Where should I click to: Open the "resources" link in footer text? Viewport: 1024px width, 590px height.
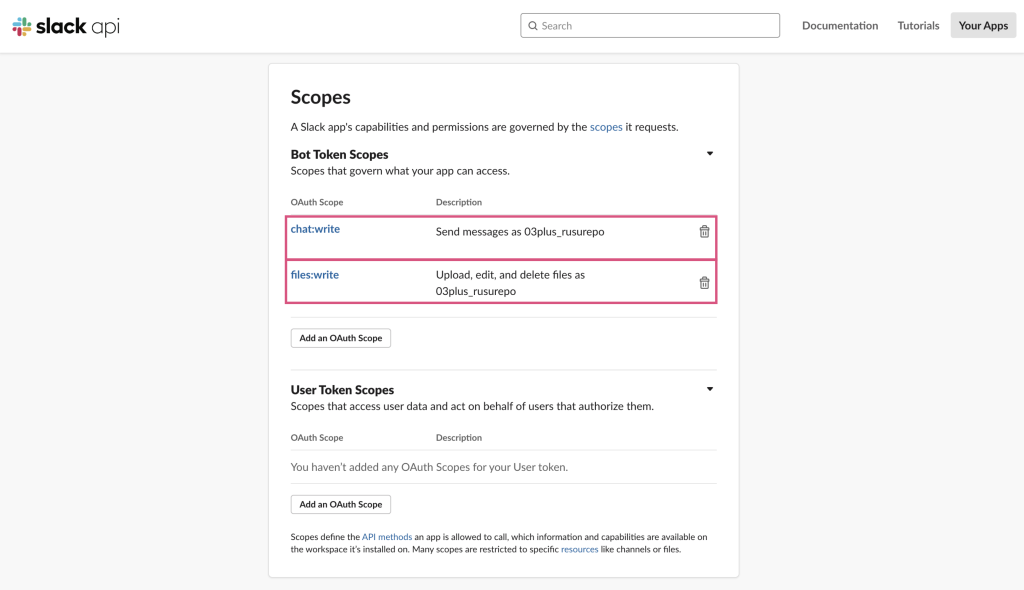pos(579,549)
